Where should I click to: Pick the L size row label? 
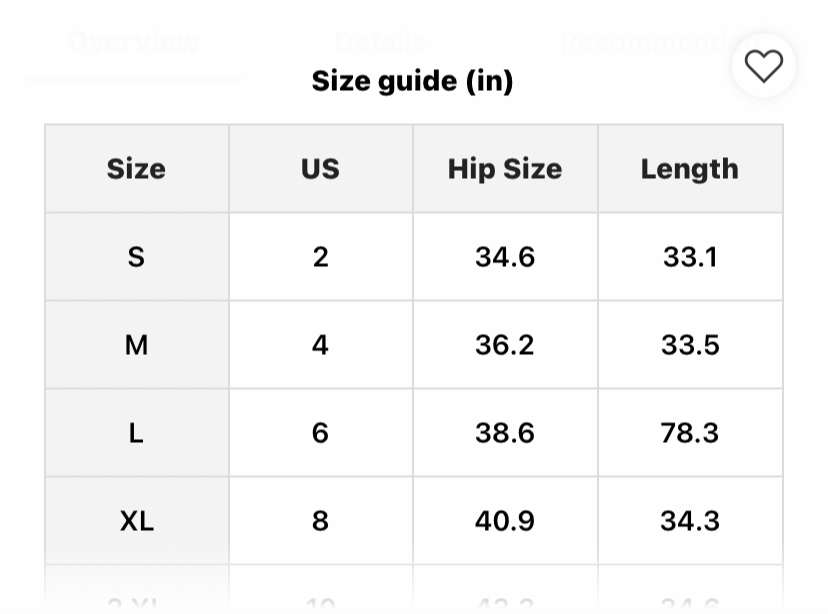(x=136, y=433)
